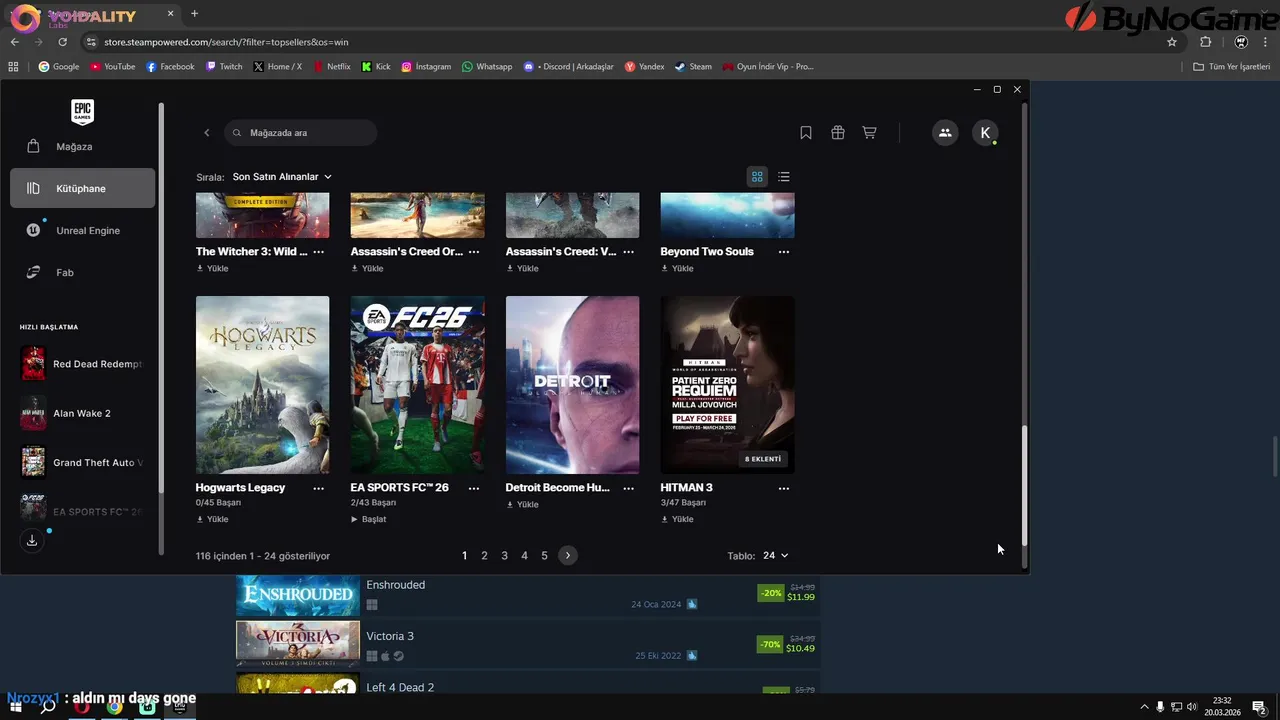Expand the Tablo 24 per-page dropdown
This screenshot has height=720, width=1280.
(775, 555)
